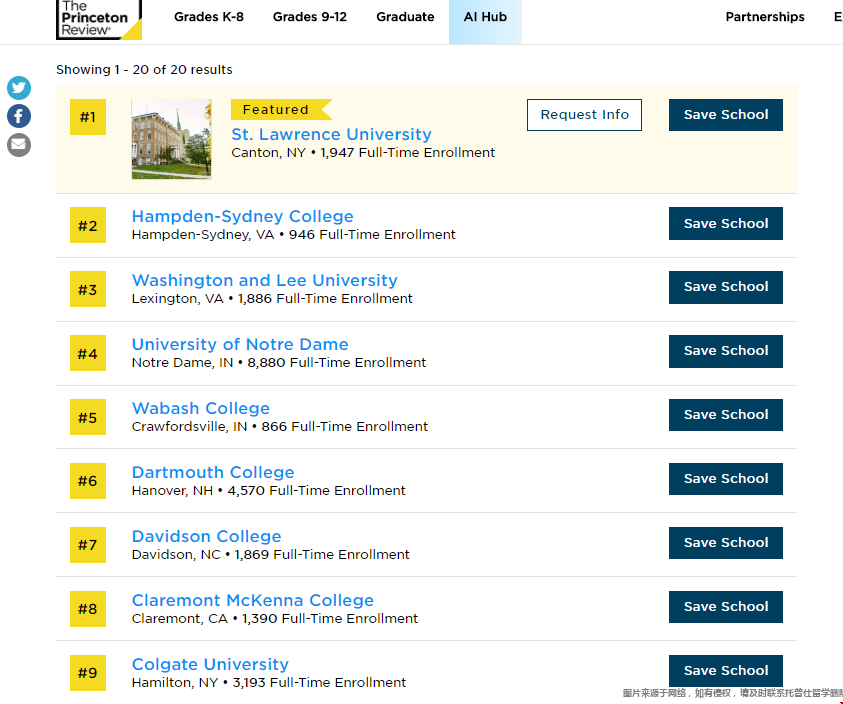This screenshot has height=704, width=843.
Task: Click The Princeton Review logo
Action: click(x=98, y=18)
